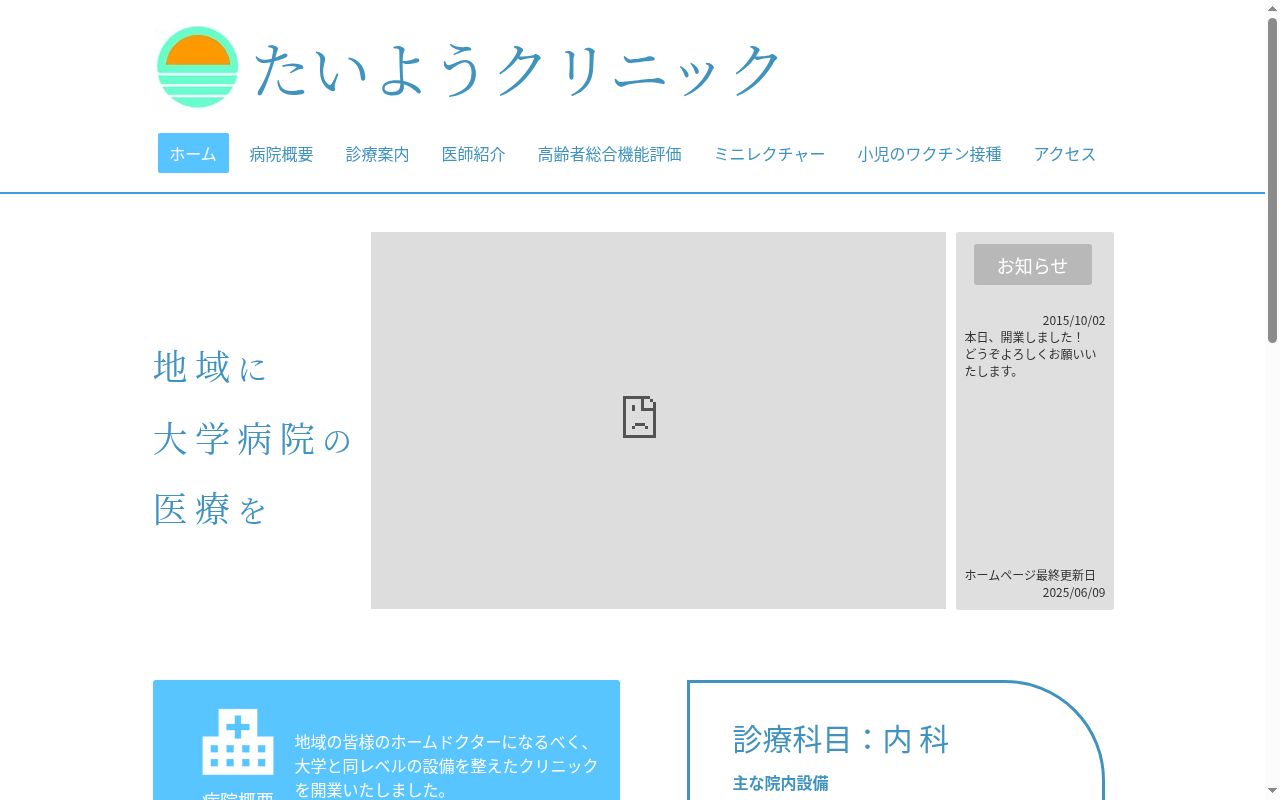Click the sun logo of たいようクリニック
This screenshot has width=1280, height=800.
(x=198, y=67)
